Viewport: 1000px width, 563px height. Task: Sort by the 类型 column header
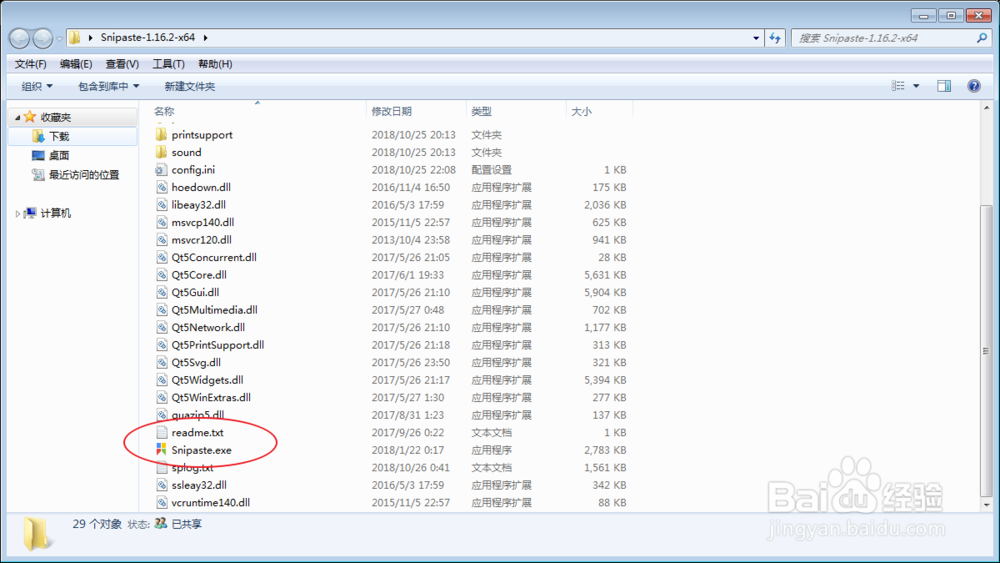[482, 111]
